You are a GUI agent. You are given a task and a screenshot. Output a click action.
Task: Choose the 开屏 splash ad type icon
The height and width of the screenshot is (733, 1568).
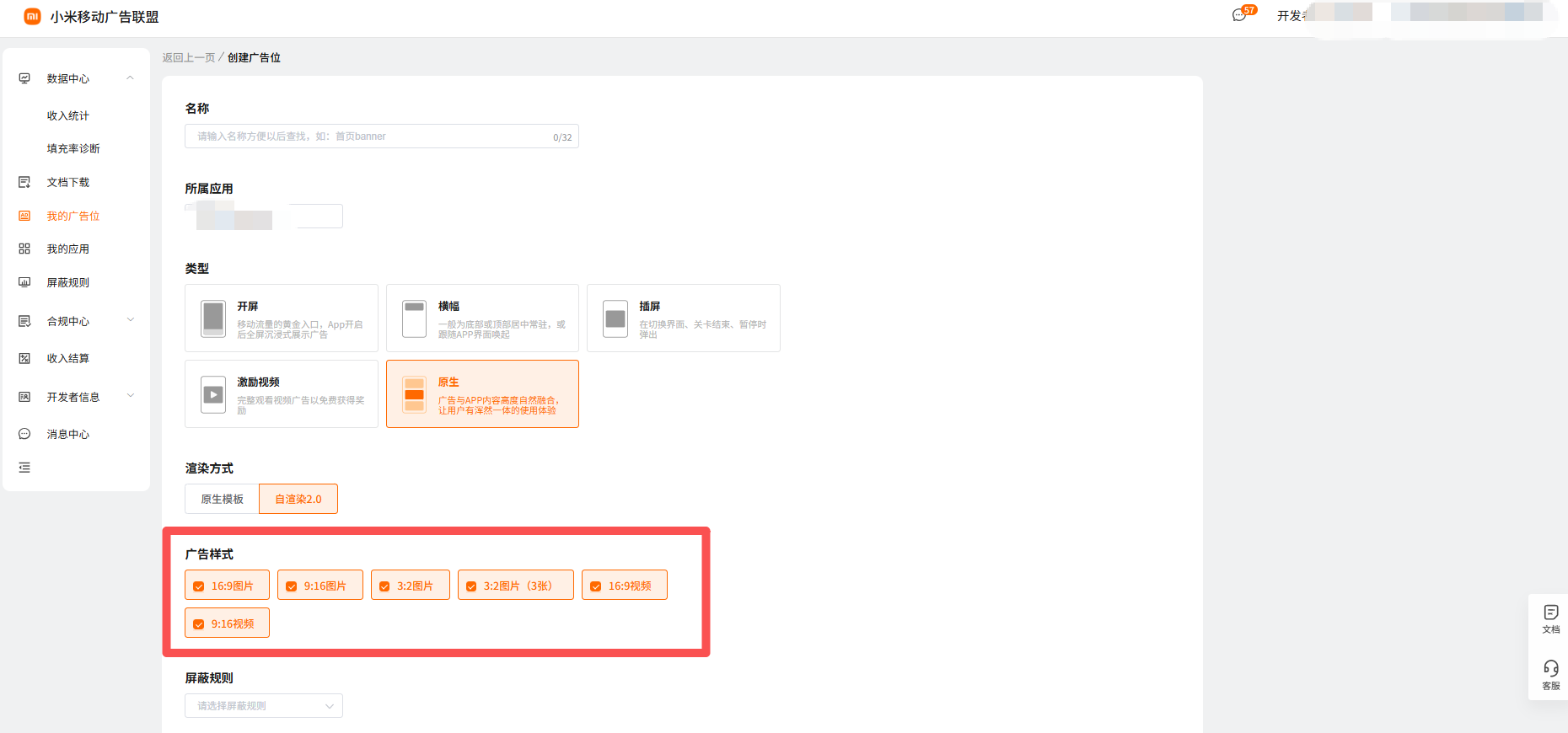[x=214, y=318]
